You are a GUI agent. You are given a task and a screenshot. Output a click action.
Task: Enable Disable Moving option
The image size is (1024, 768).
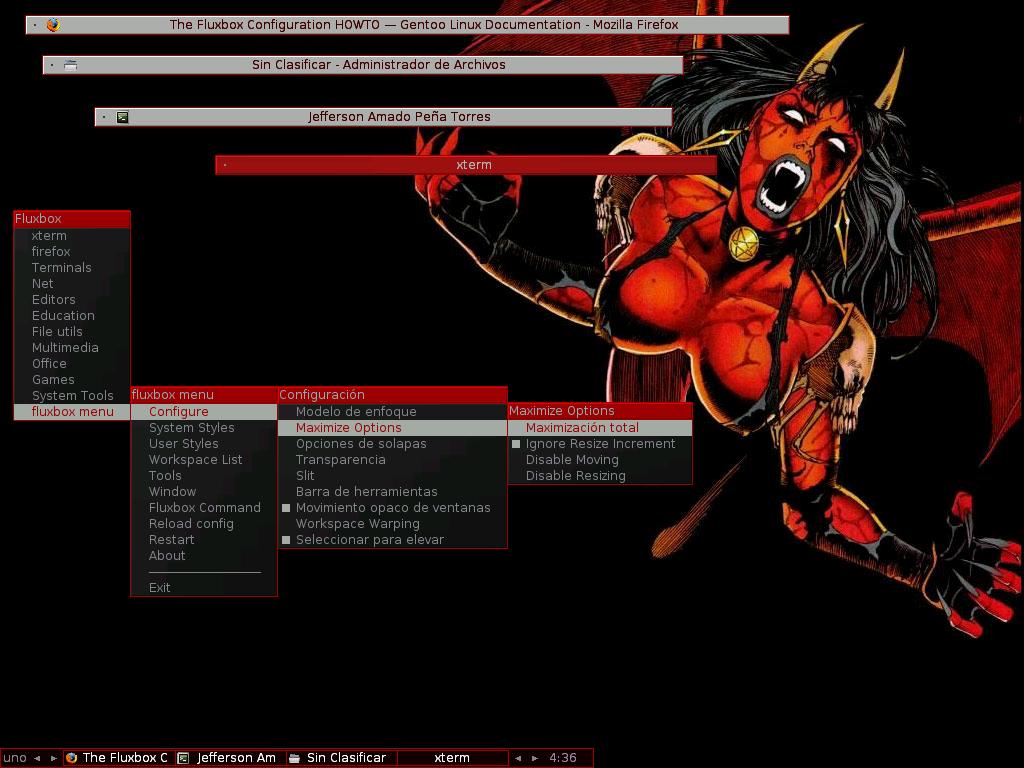pos(600,460)
